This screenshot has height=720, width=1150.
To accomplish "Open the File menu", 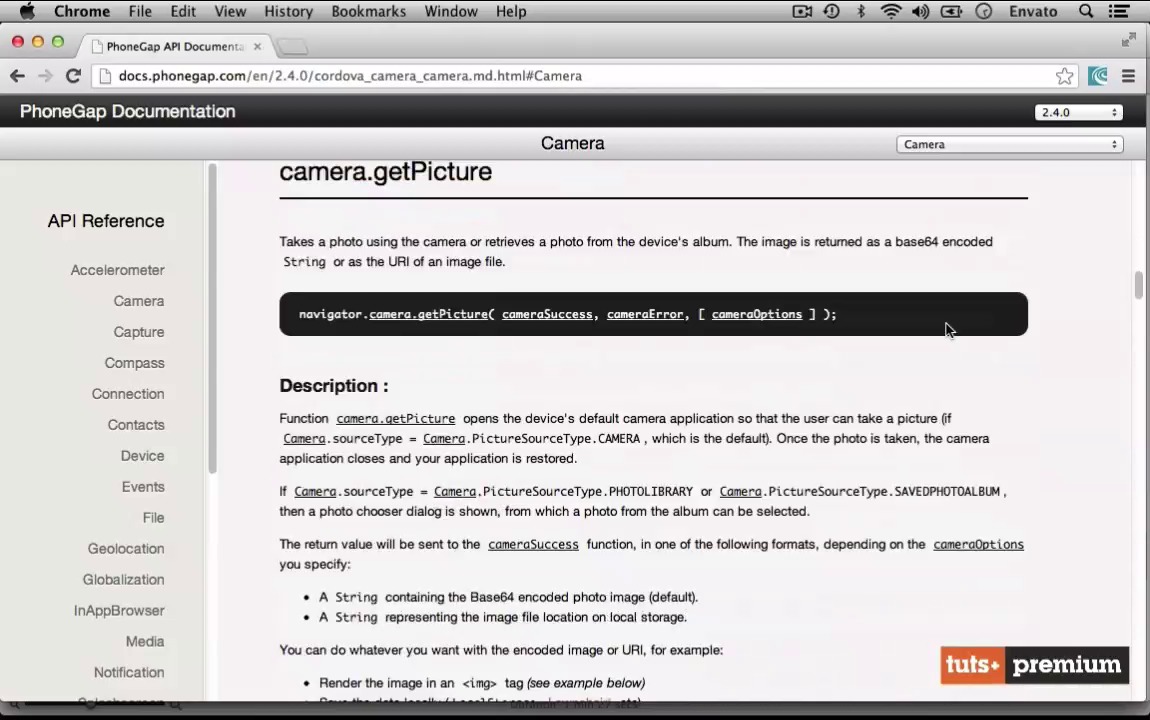I will click(139, 11).
